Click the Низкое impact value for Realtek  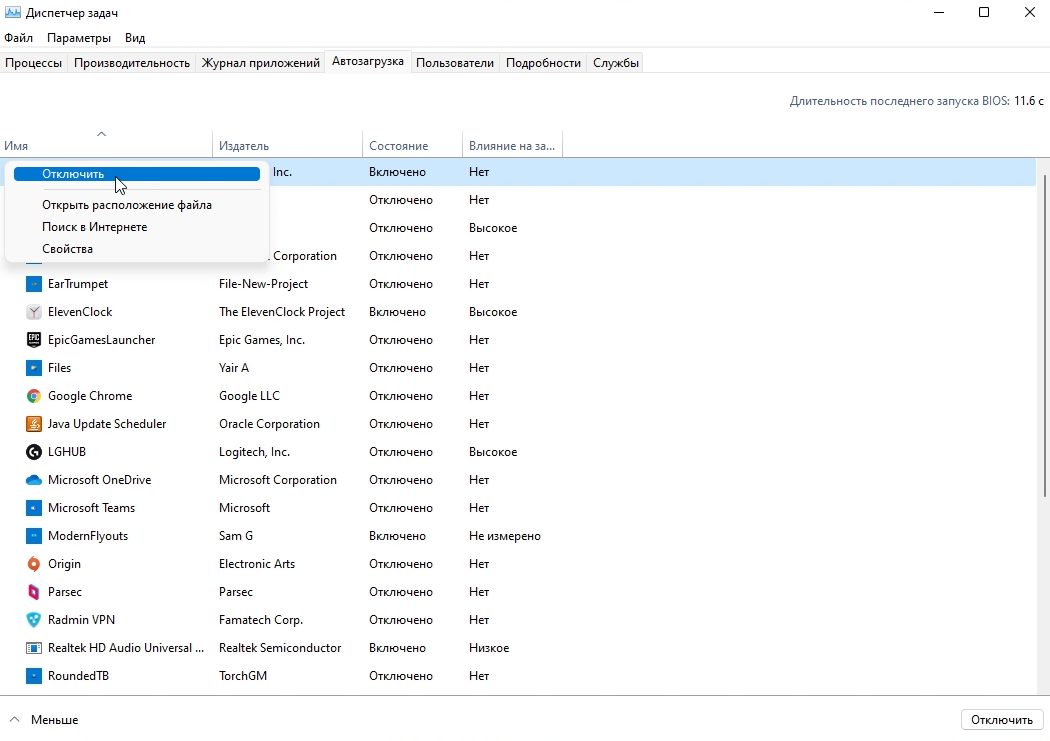489,648
